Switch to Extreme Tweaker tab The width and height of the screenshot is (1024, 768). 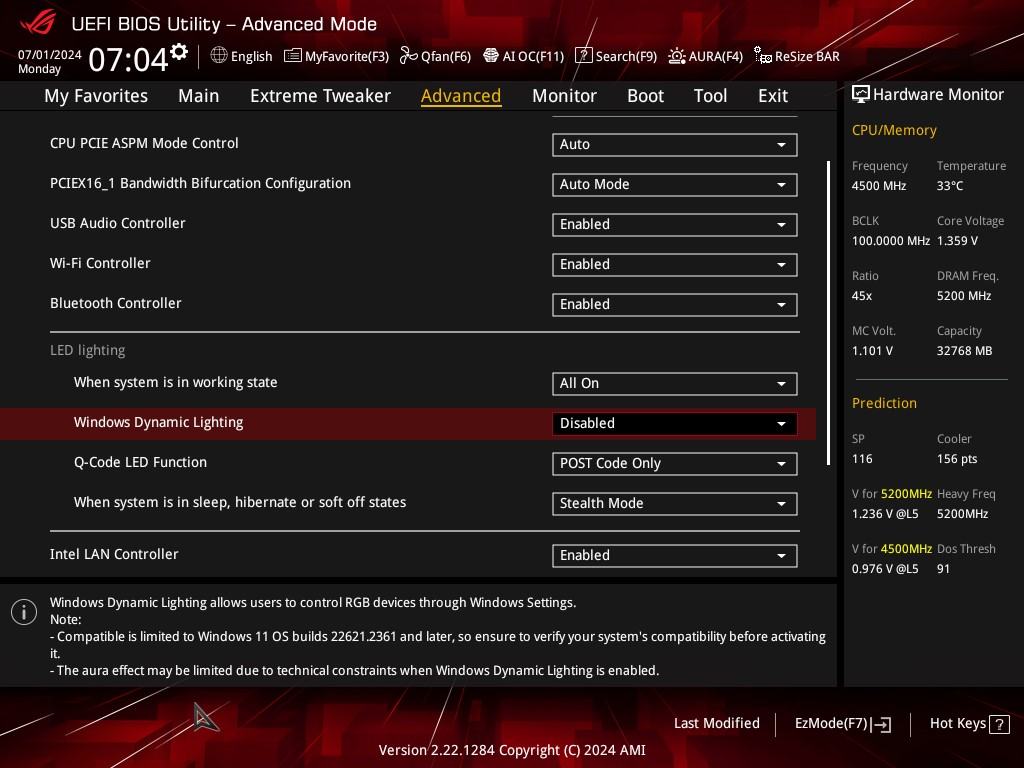point(320,96)
